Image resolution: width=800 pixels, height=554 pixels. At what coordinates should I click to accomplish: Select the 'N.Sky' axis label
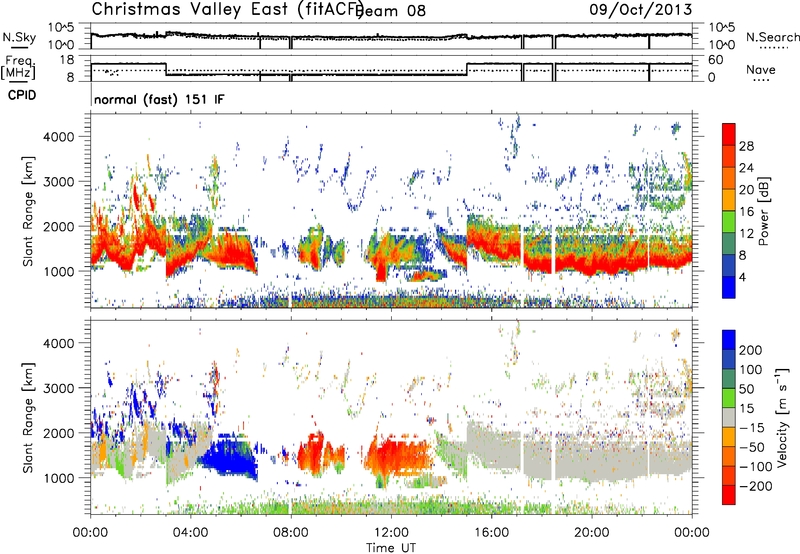pos(19,37)
